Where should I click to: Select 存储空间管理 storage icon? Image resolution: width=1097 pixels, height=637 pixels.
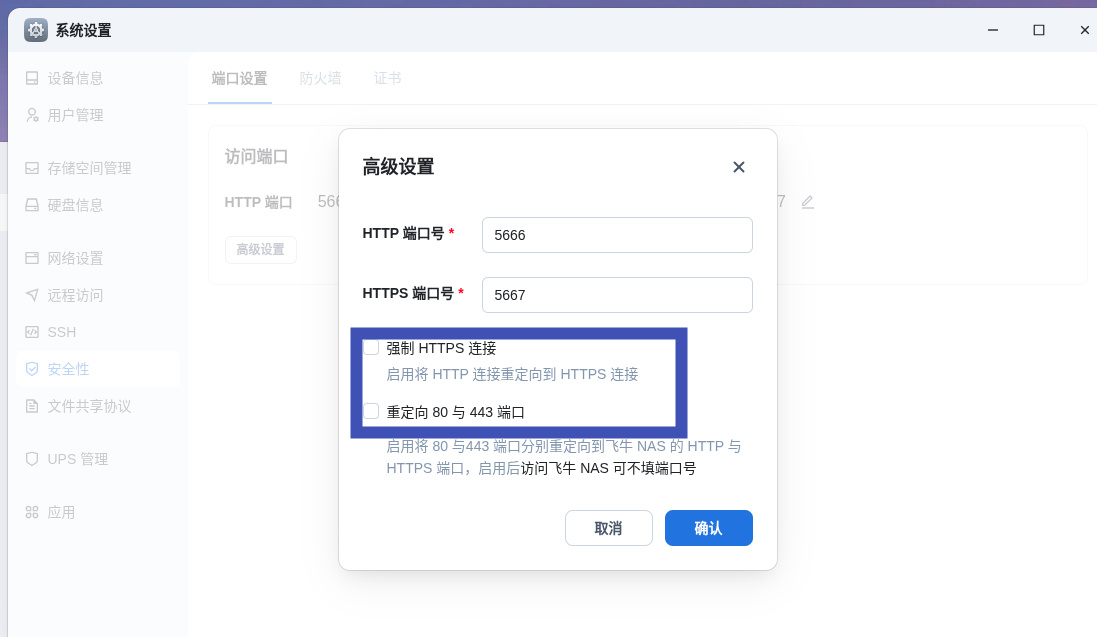(x=32, y=168)
